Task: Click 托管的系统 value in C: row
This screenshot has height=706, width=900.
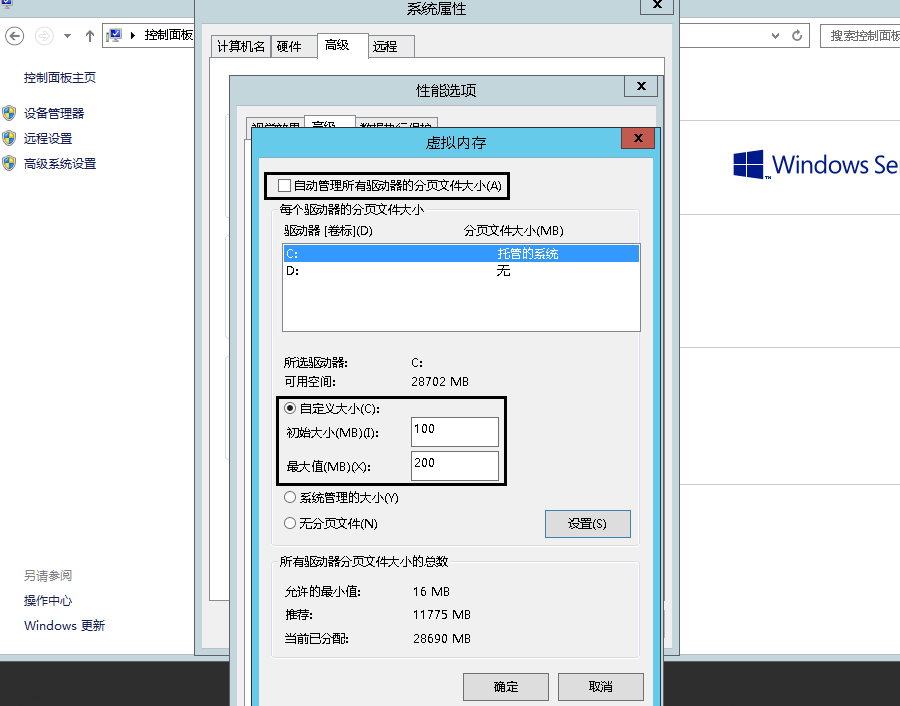Action: [x=527, y=253]
